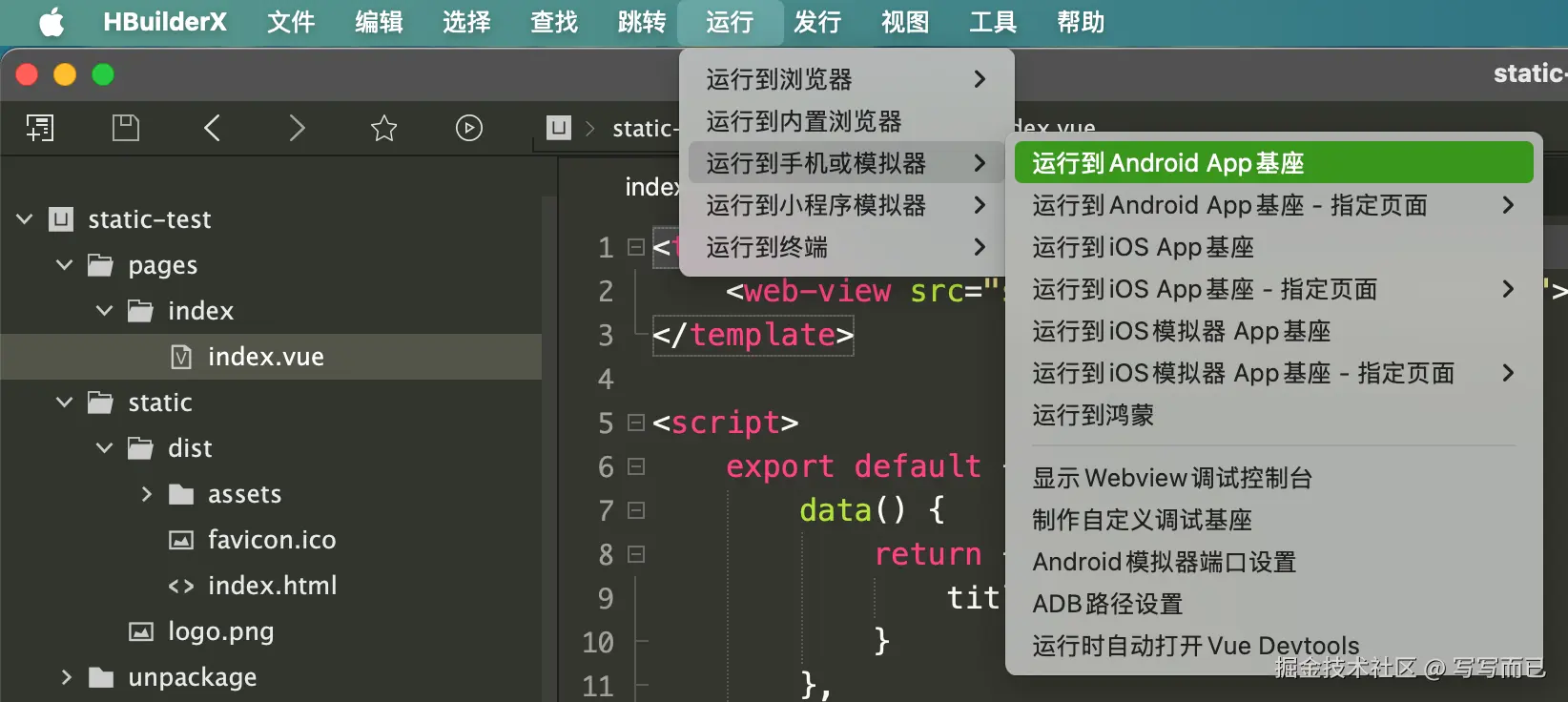Open the 工具 menu
The width and height of the screenshot is (1568, 702).
pyautogui.click(x=993, y=22)
